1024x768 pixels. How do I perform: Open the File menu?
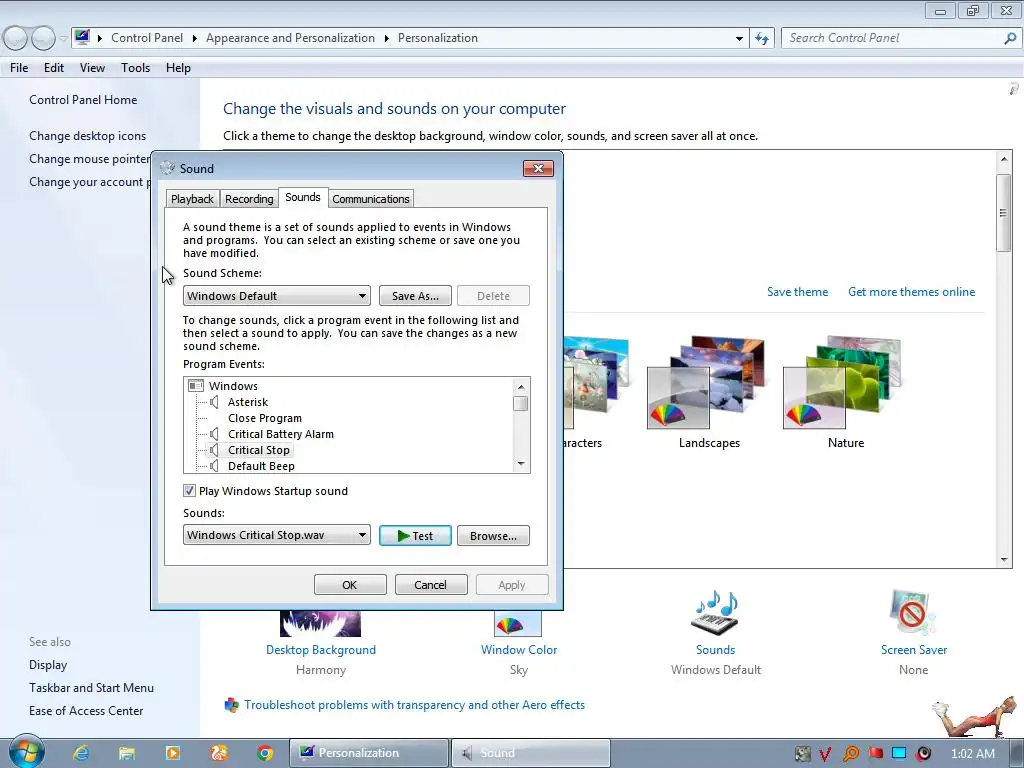[x=19, y=68]
